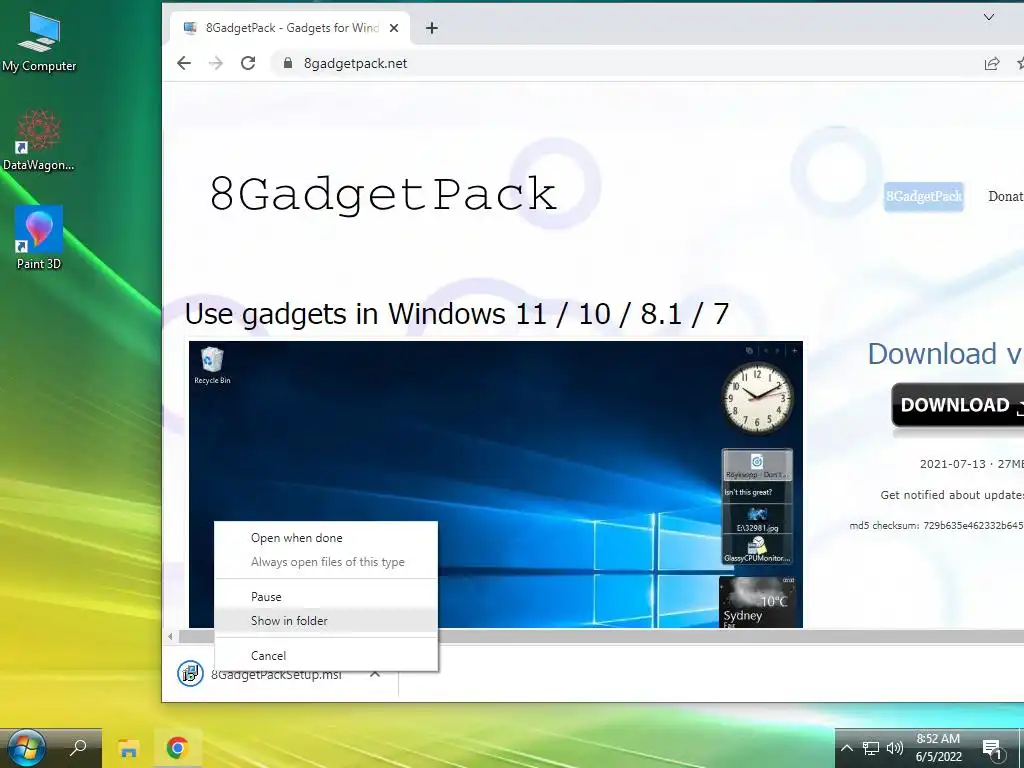Select the DataWagon desktop shortcut
Viewport: 1024px width, 768px height.
(39, 140)
